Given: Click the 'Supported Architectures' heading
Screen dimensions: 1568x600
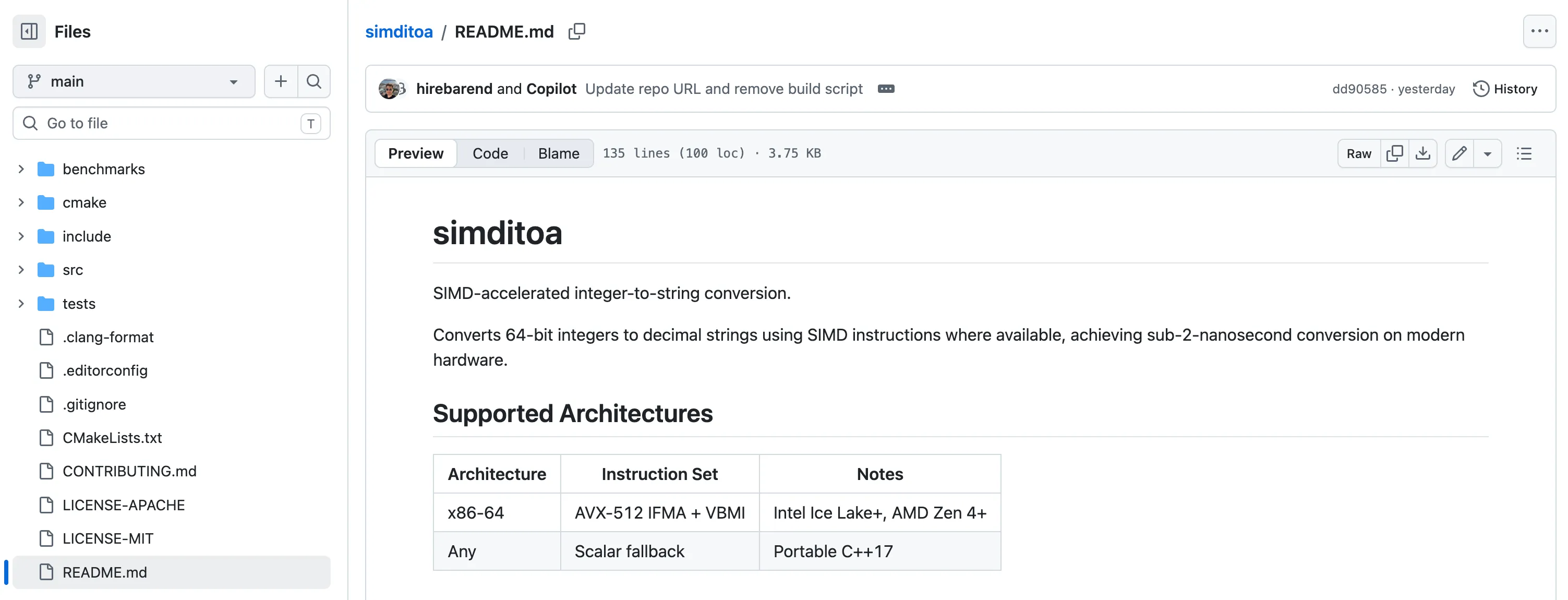Looking at the screenshot, I should click(x=573, y=414).
